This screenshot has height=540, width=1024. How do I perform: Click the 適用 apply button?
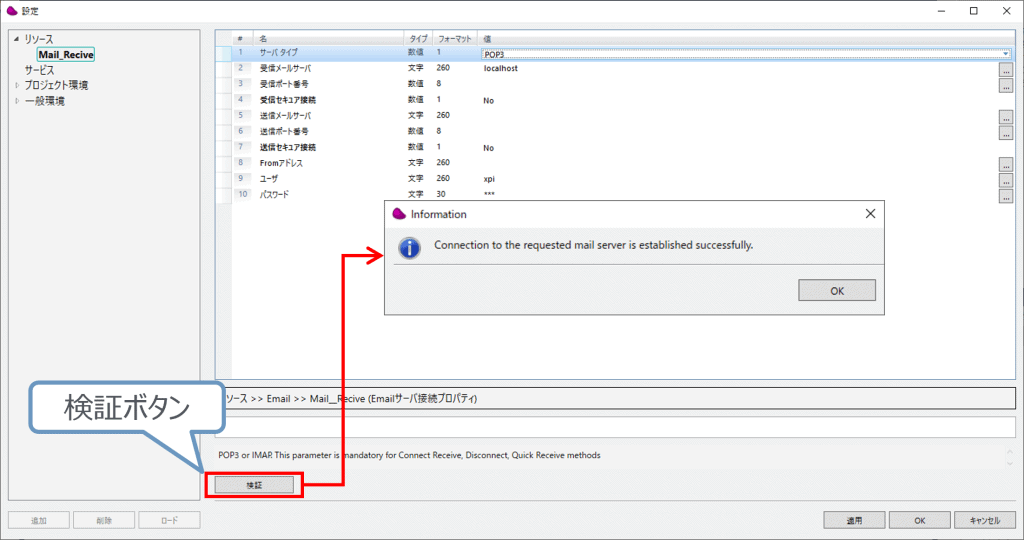[853, 520]
